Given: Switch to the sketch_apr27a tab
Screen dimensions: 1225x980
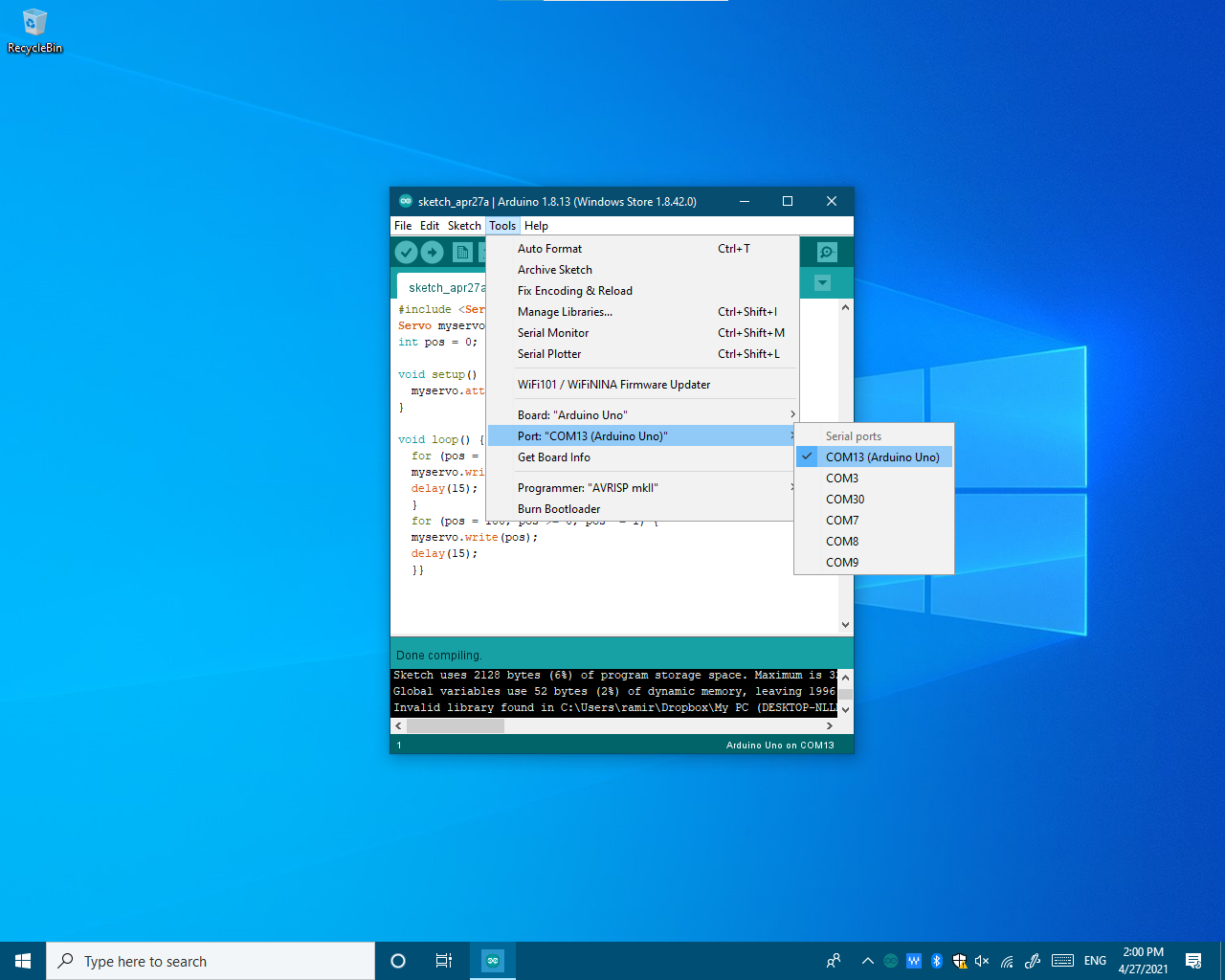Looking at the screenshot, I should tap(446, 287).
